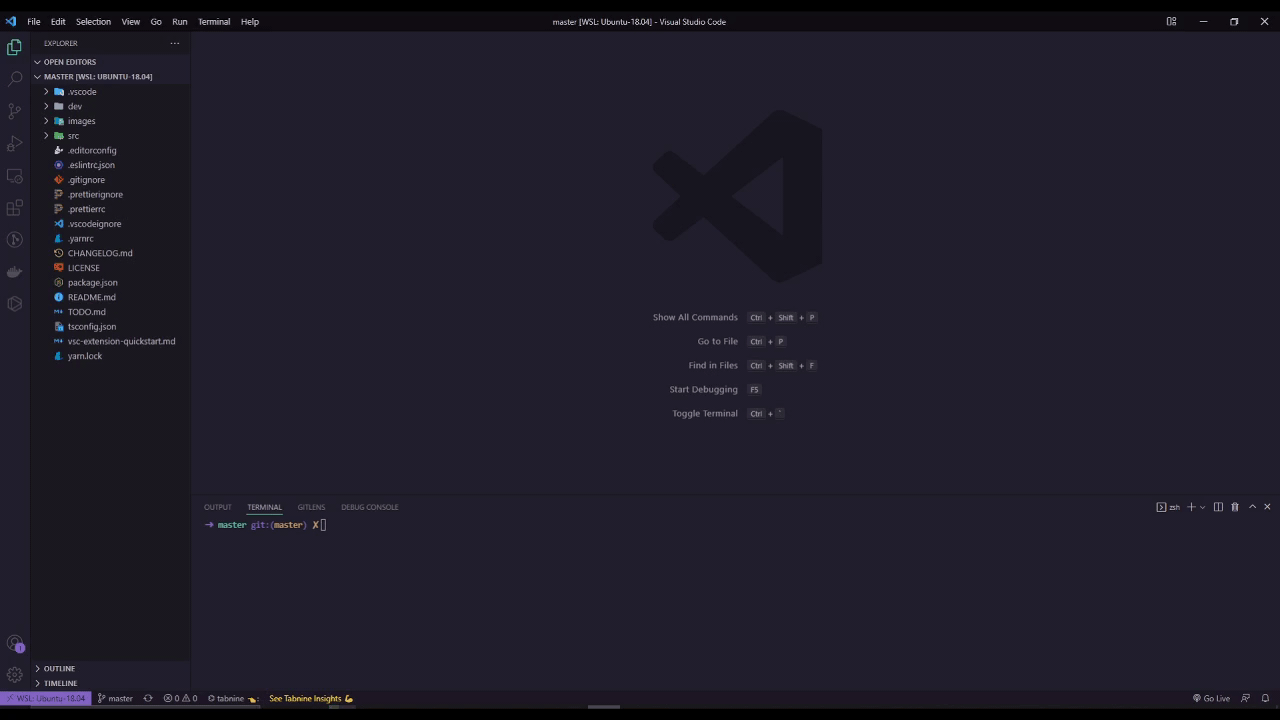Select the Run and Debug icon
1280x720 pixels.
click(x=14, y=143)
